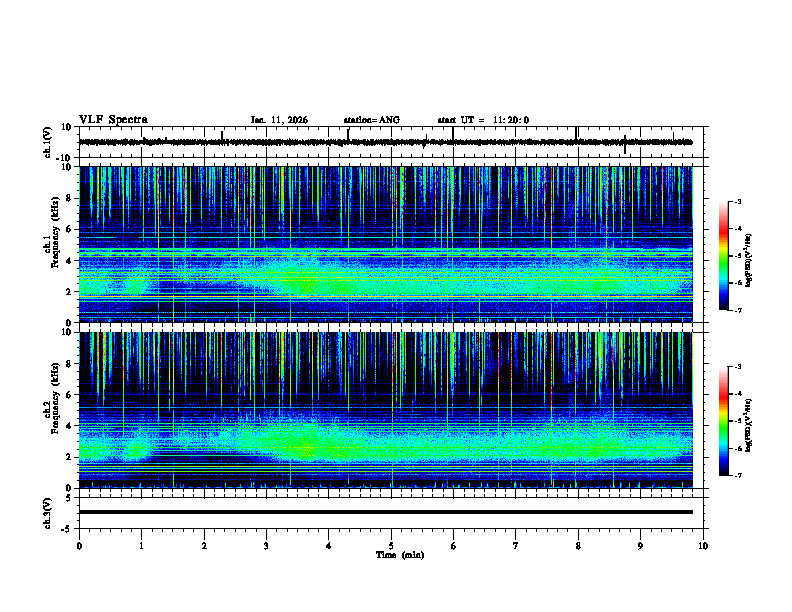This screenshot has width=792, height=612.
Task: Click the ch.3 flat voltage trace line
Action: coord(386,512)
